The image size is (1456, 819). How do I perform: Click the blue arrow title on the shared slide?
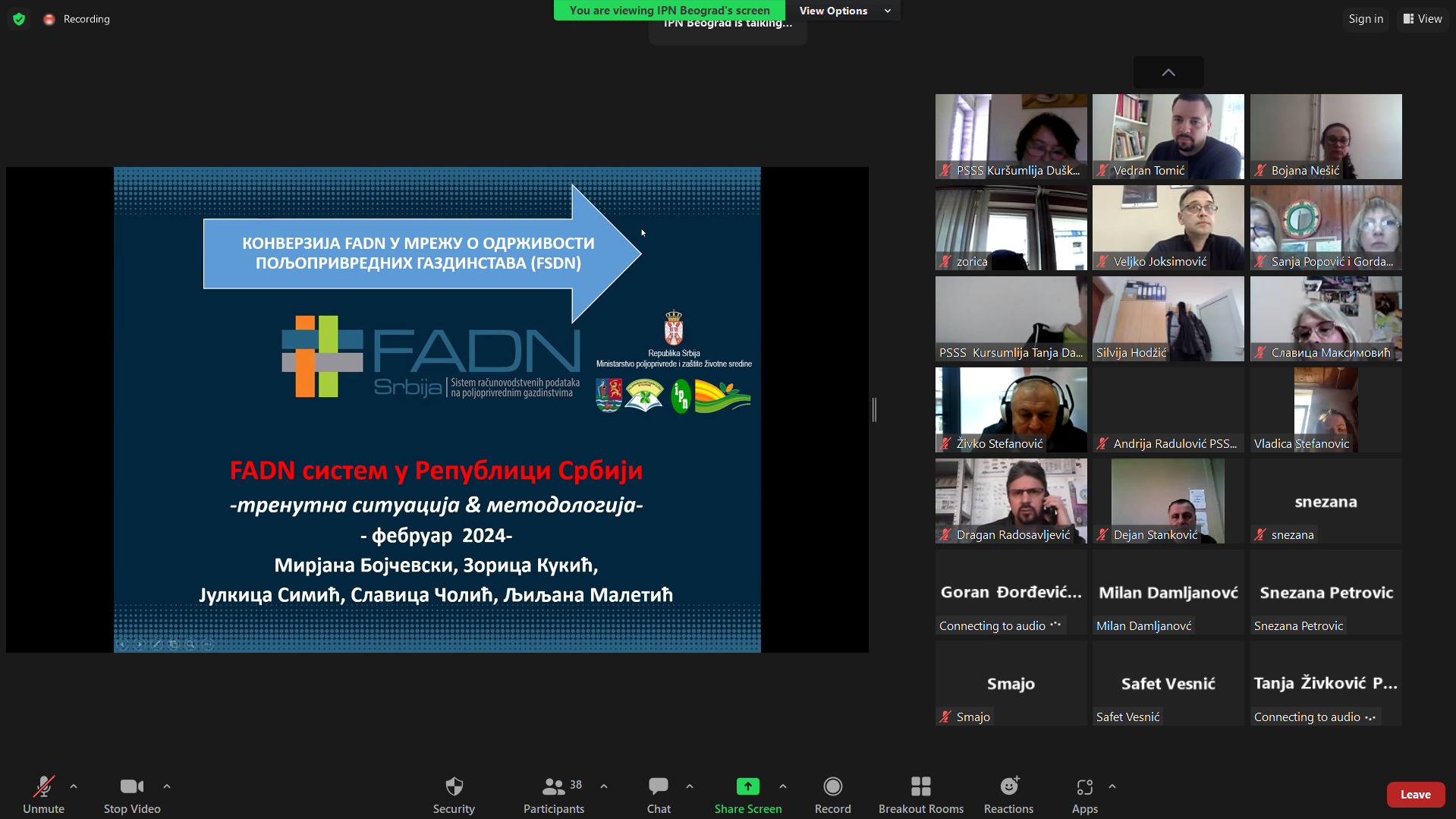(x=423, y=254)
